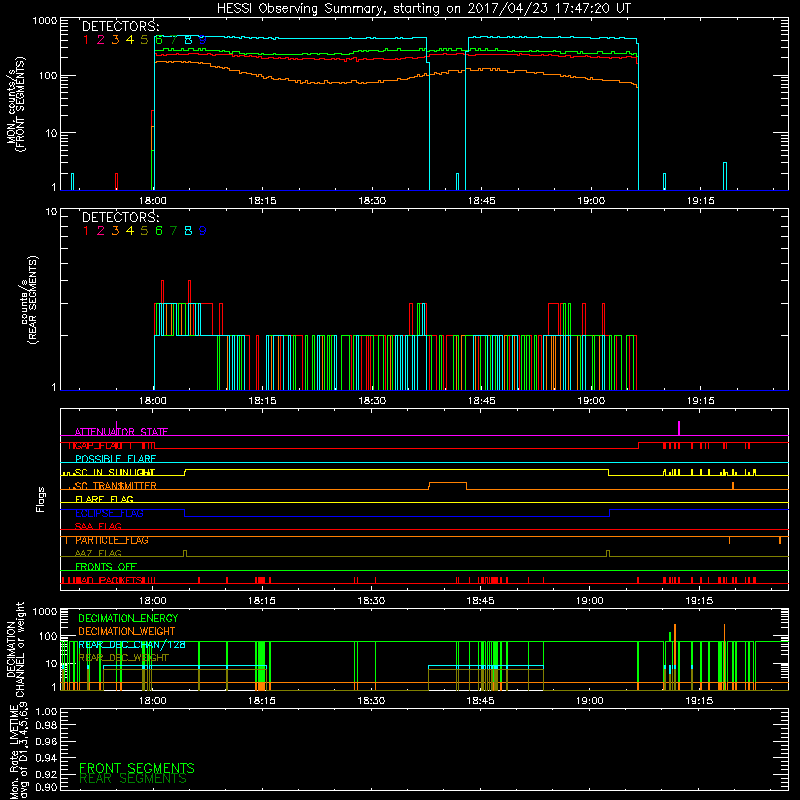
Task: Select the ECLIPSE_FLAG label
Action: coord(109,513)
